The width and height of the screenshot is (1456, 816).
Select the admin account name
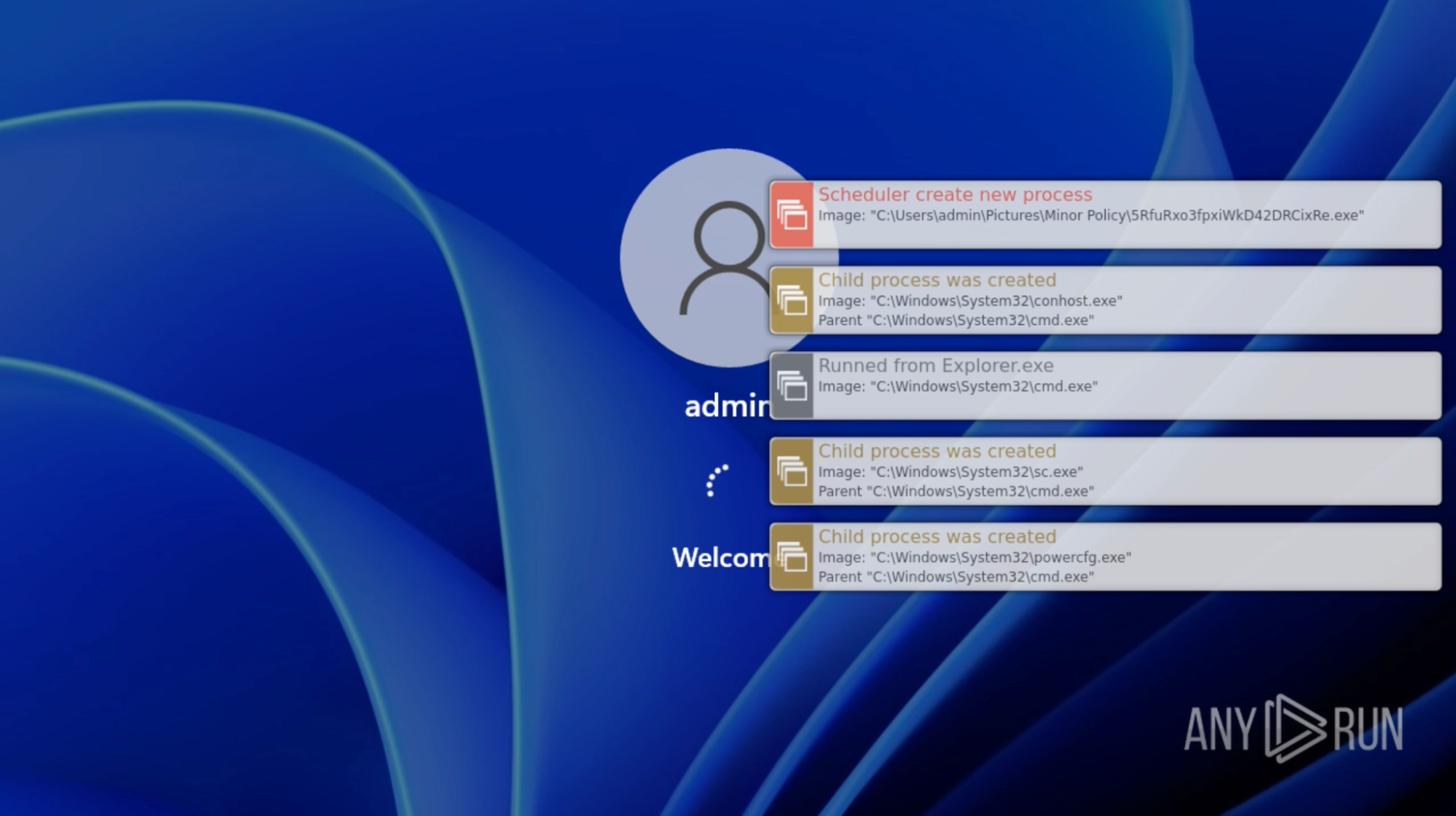[x=730, y=408]
